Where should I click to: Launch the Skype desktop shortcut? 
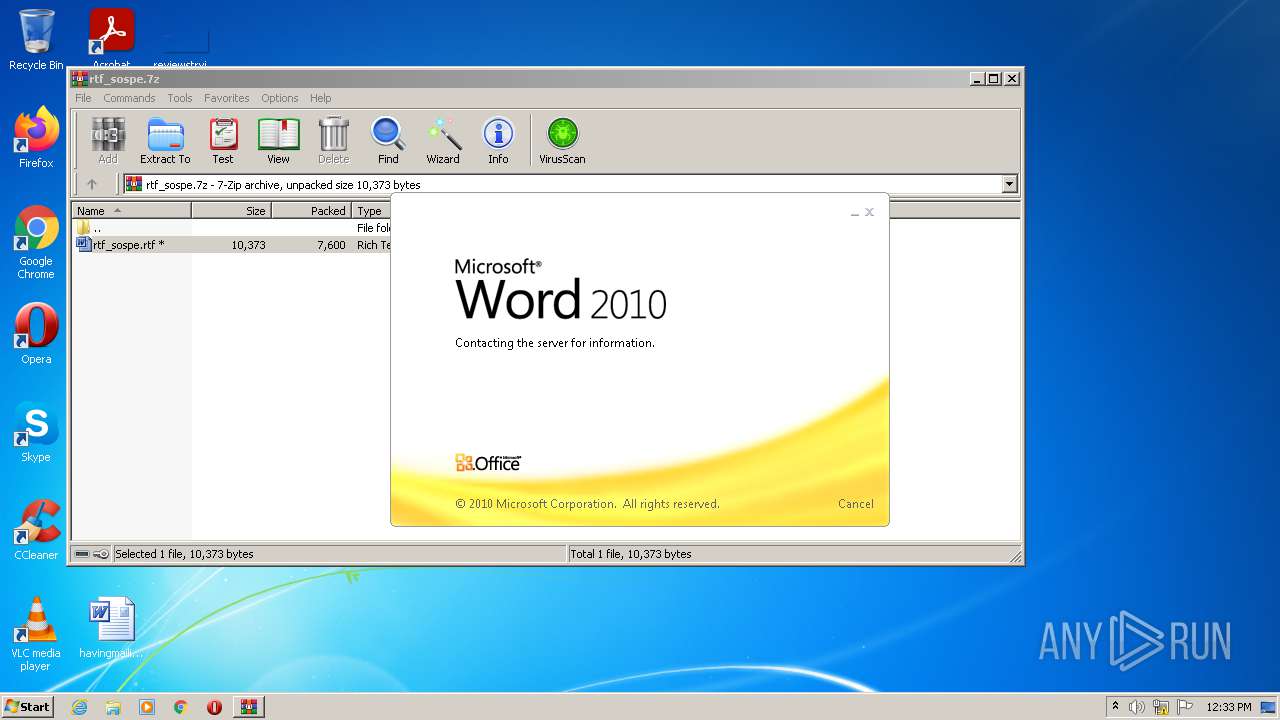pos(36,432)
